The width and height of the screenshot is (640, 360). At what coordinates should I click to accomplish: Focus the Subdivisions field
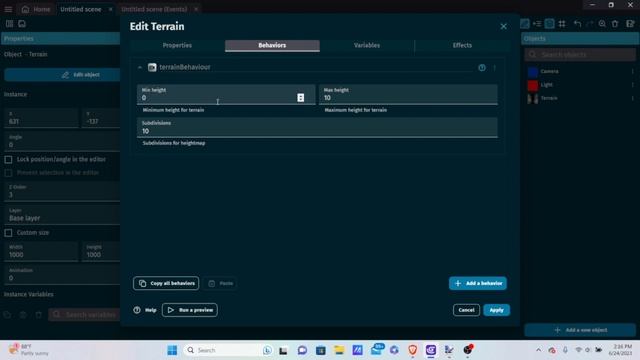pos(317,128)
